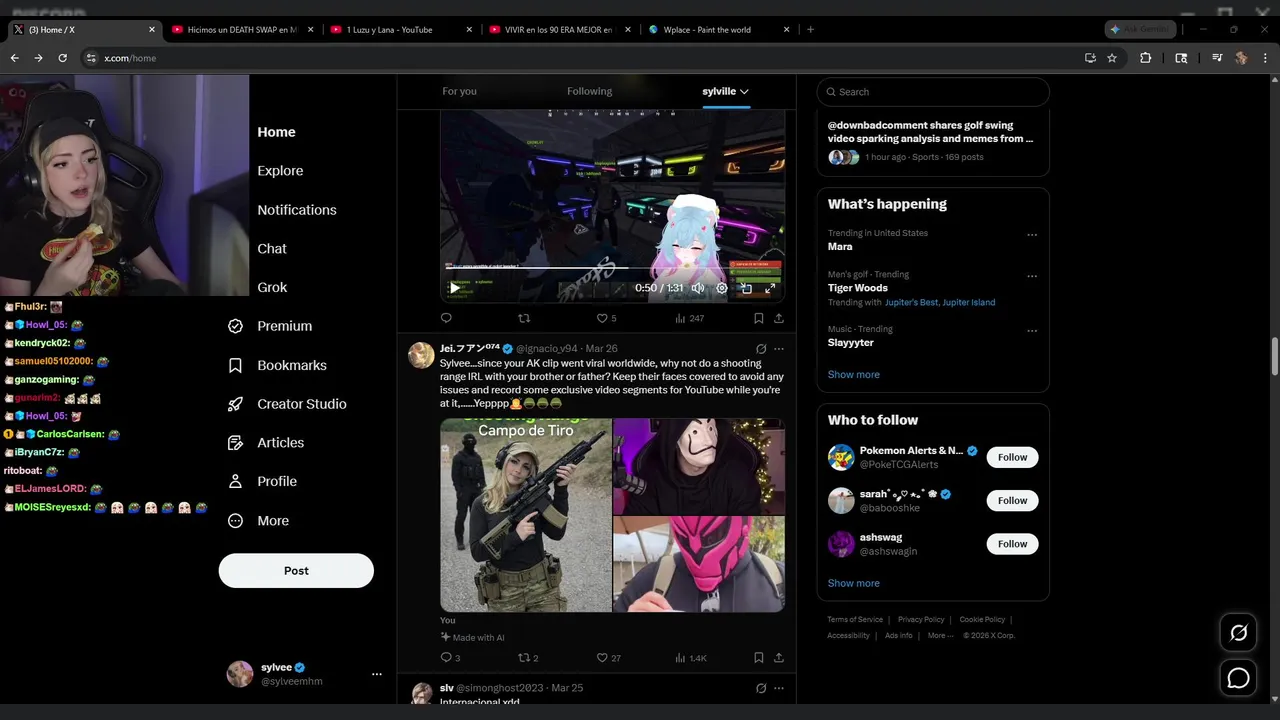Share Jei's post
The height and width of the screenshot is (720, 1280).
778,658
